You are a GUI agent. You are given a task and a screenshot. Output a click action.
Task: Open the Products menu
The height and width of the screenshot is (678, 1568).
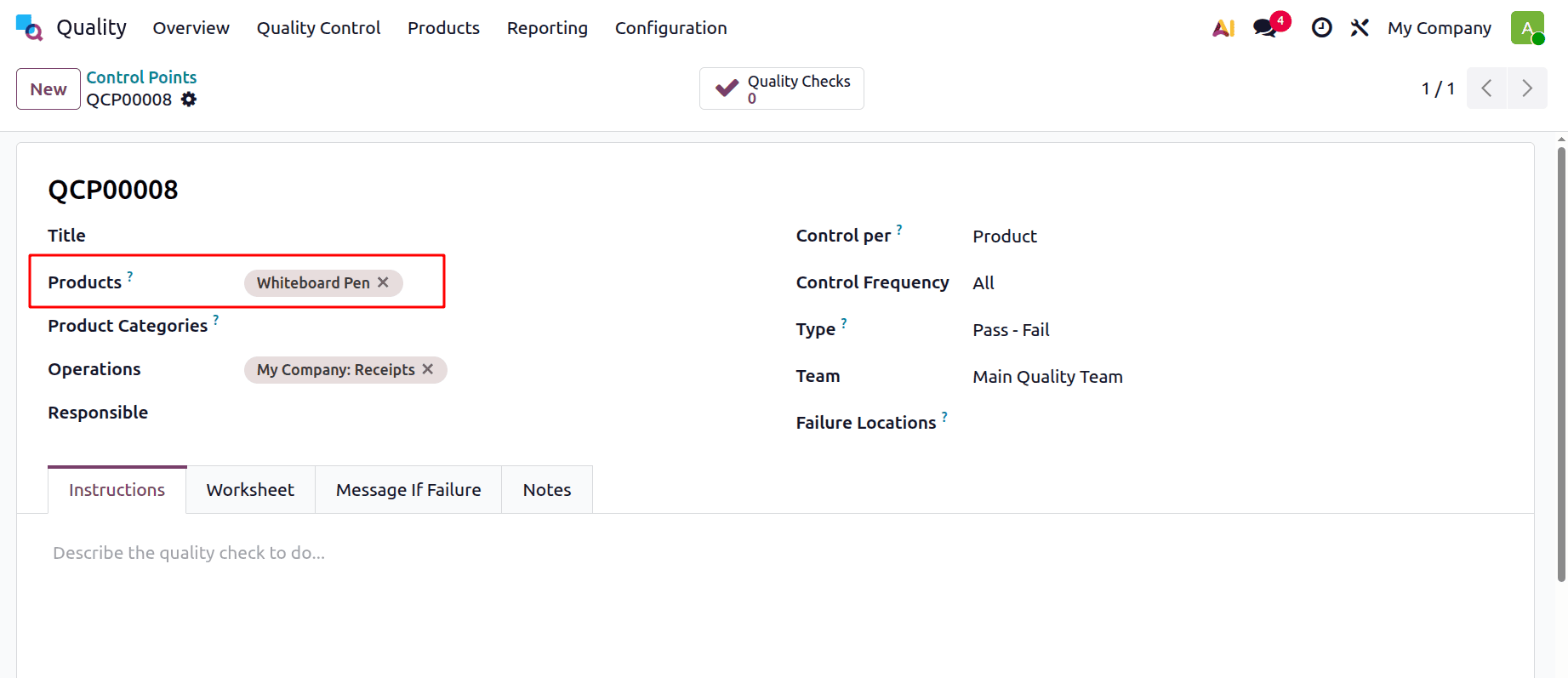click(x=443, y=28)
